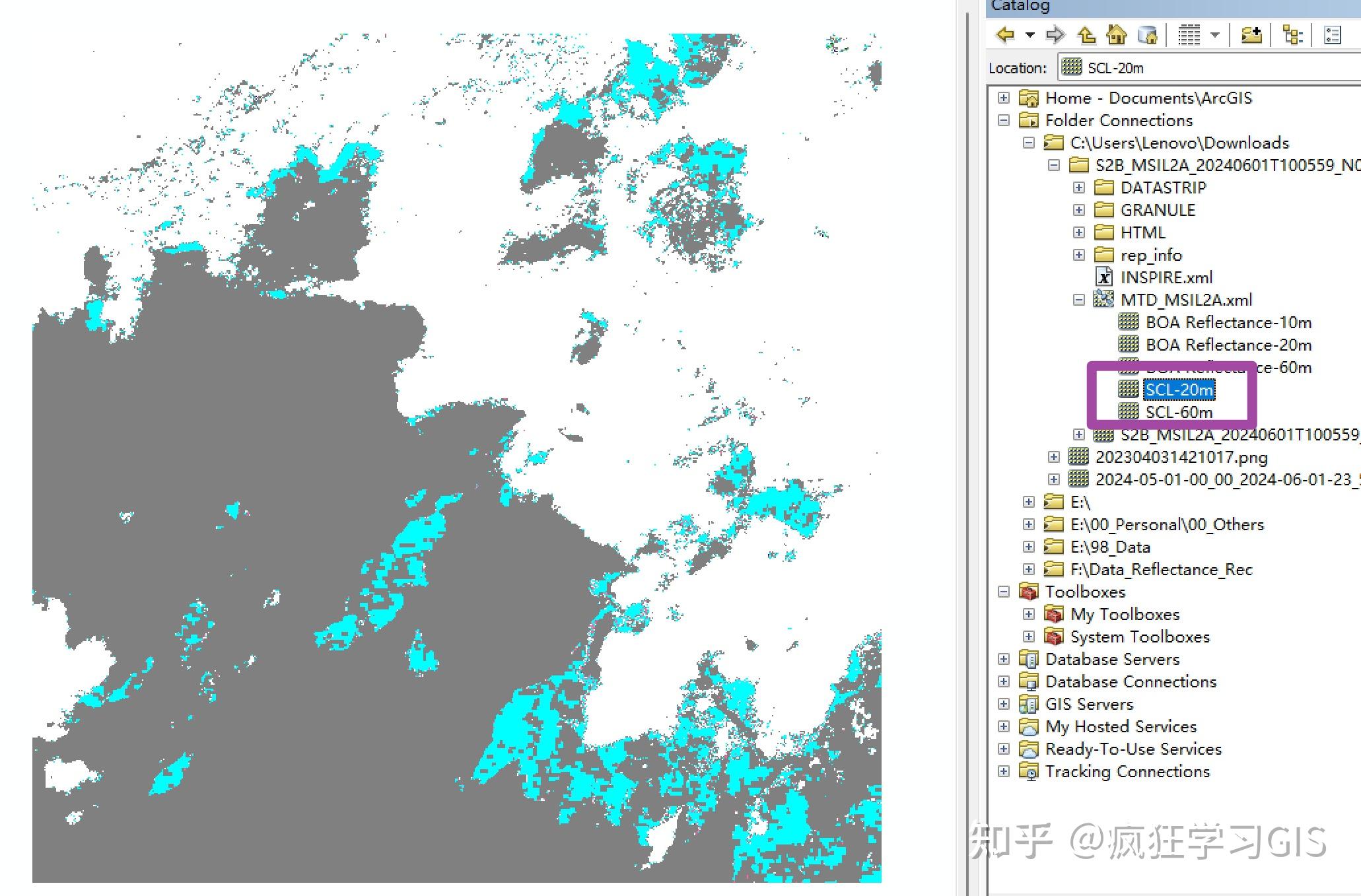Click the Connect To Folder icon
This screenshot has width=1361, height=896.
pos(1251,34)
